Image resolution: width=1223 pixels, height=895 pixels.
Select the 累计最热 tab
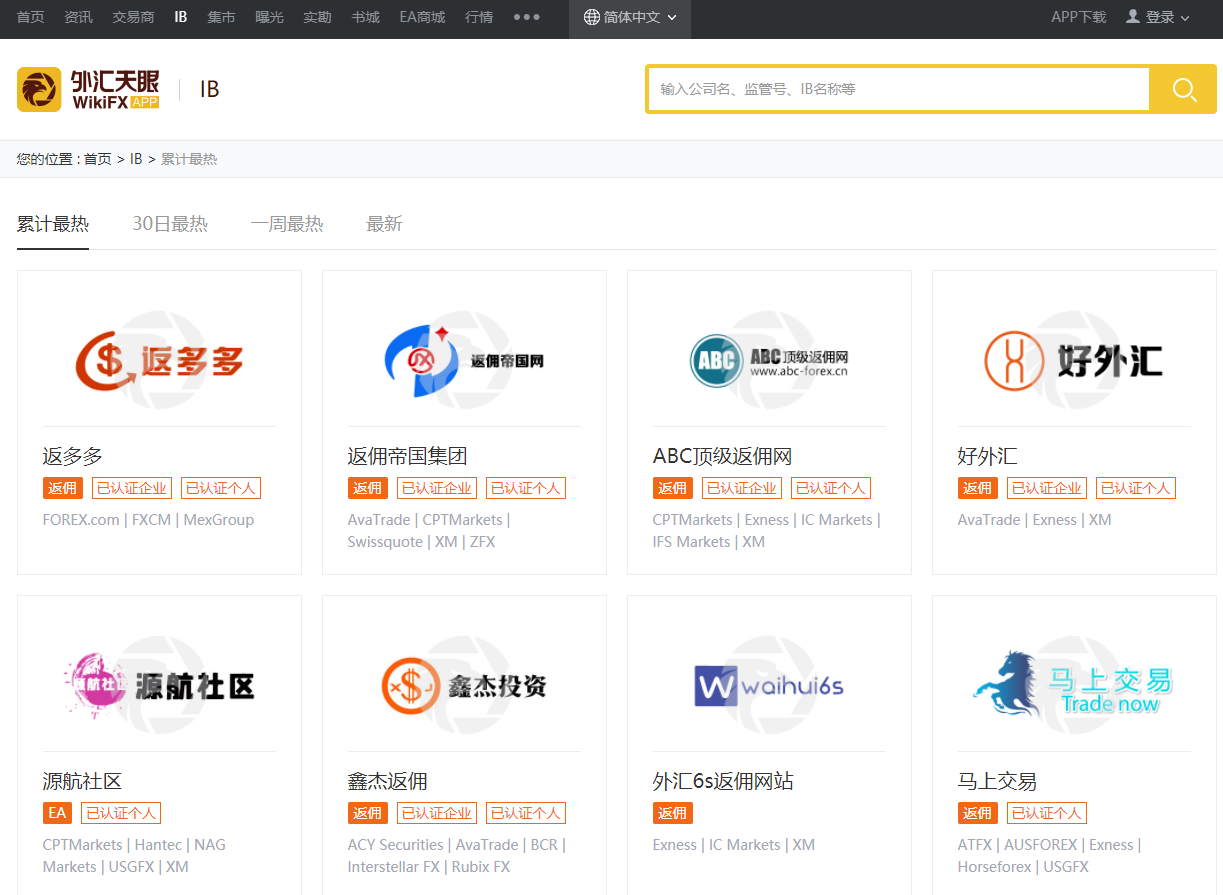pyautogui.click(x=53, y=224)
